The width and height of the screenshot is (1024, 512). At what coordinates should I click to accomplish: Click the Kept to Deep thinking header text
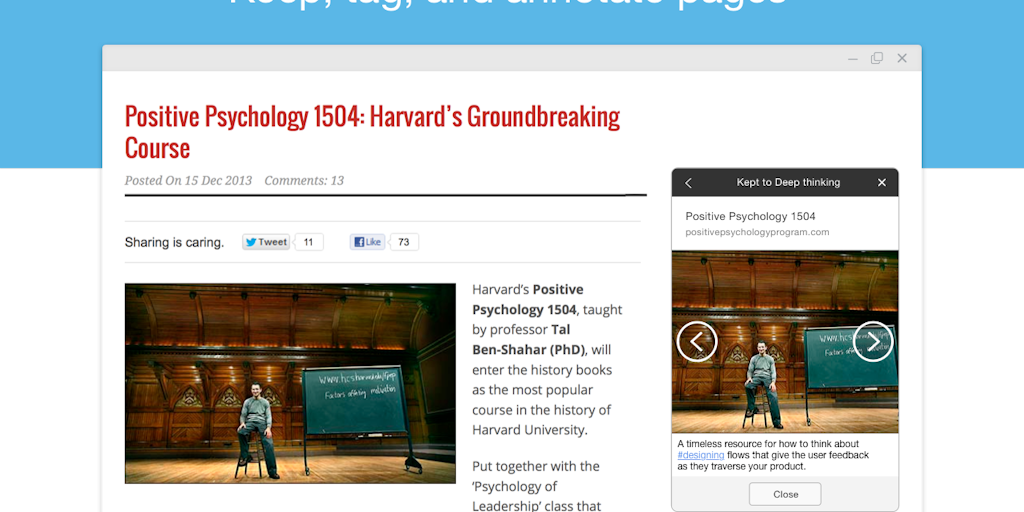click(788, 183)
